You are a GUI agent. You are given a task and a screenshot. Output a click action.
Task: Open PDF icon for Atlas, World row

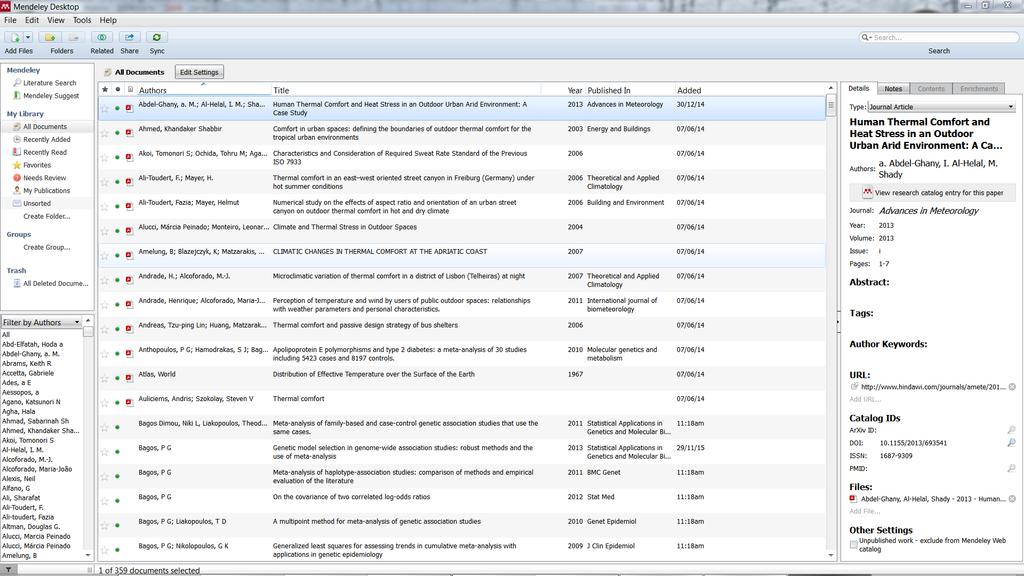pos(129,378)
